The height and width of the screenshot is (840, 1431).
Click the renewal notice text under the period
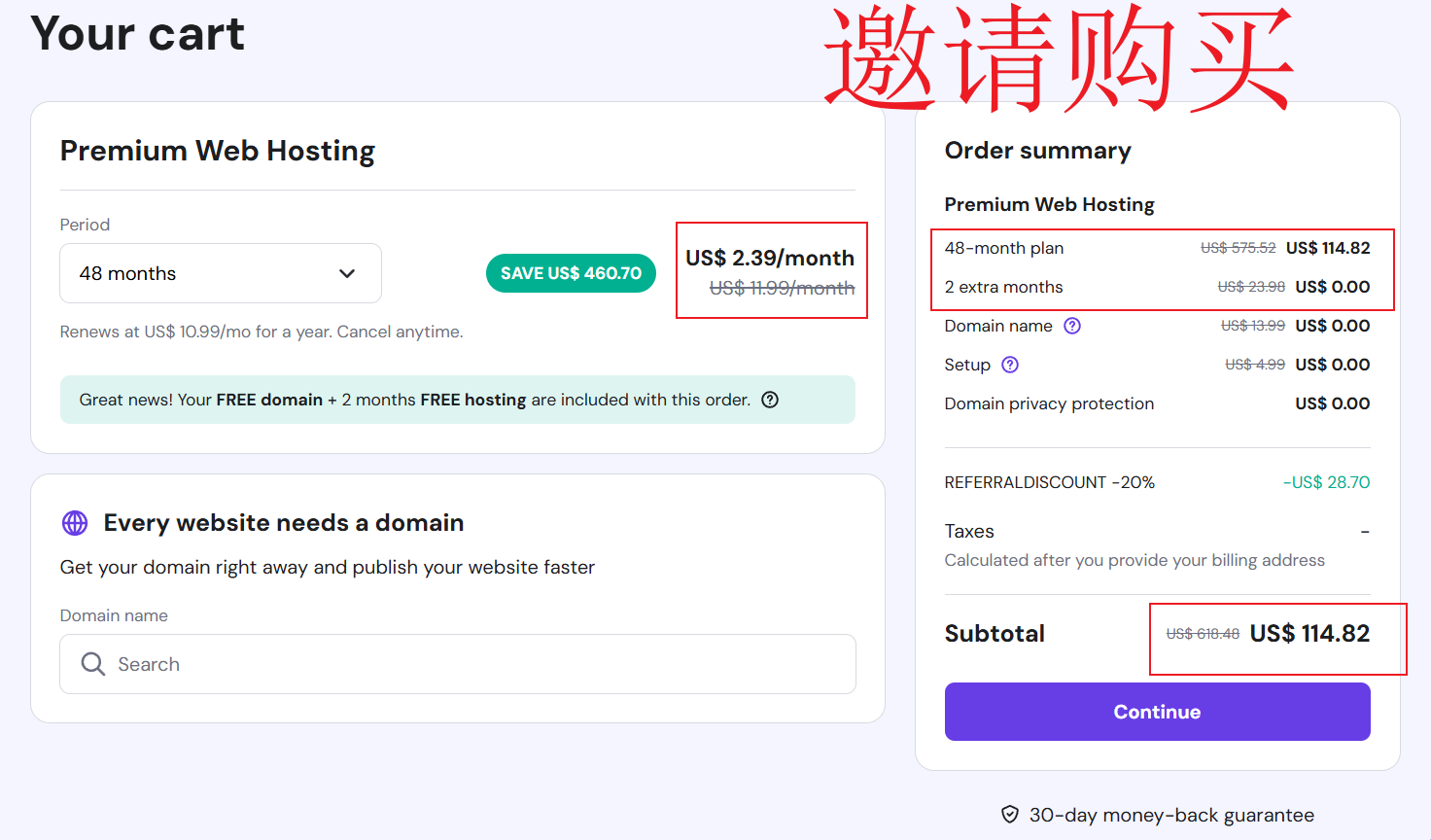262,332
